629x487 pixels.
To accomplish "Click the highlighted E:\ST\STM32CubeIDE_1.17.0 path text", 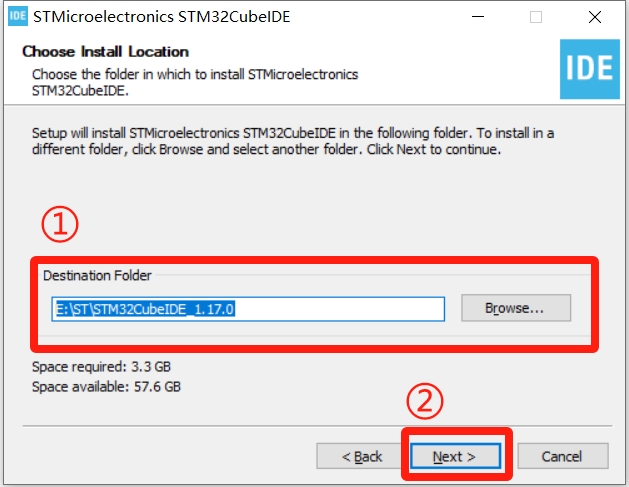I will pyautogui.click(x=145, y=309).
